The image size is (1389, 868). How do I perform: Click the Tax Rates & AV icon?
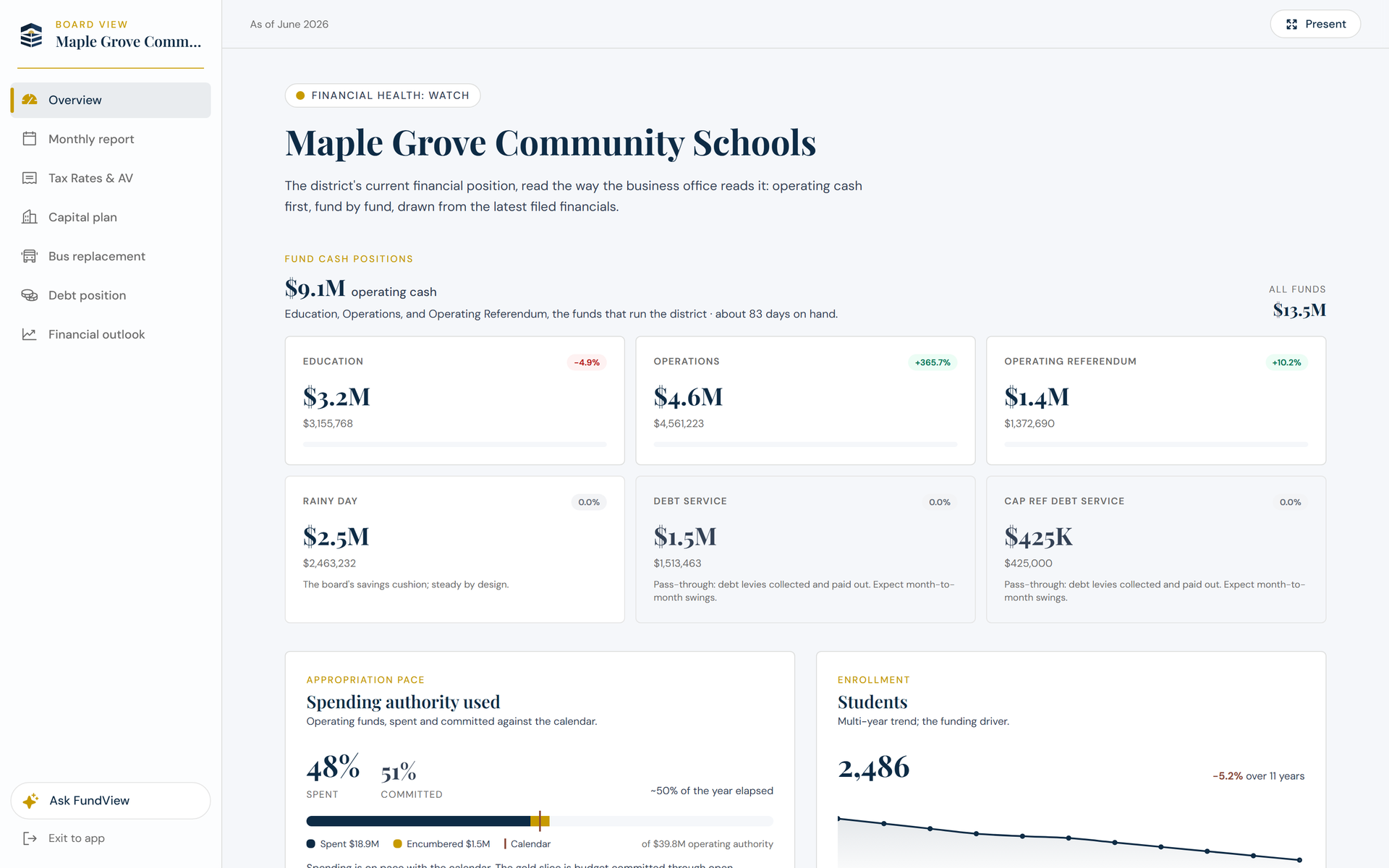pyautogui.click(x=30, y=178)
